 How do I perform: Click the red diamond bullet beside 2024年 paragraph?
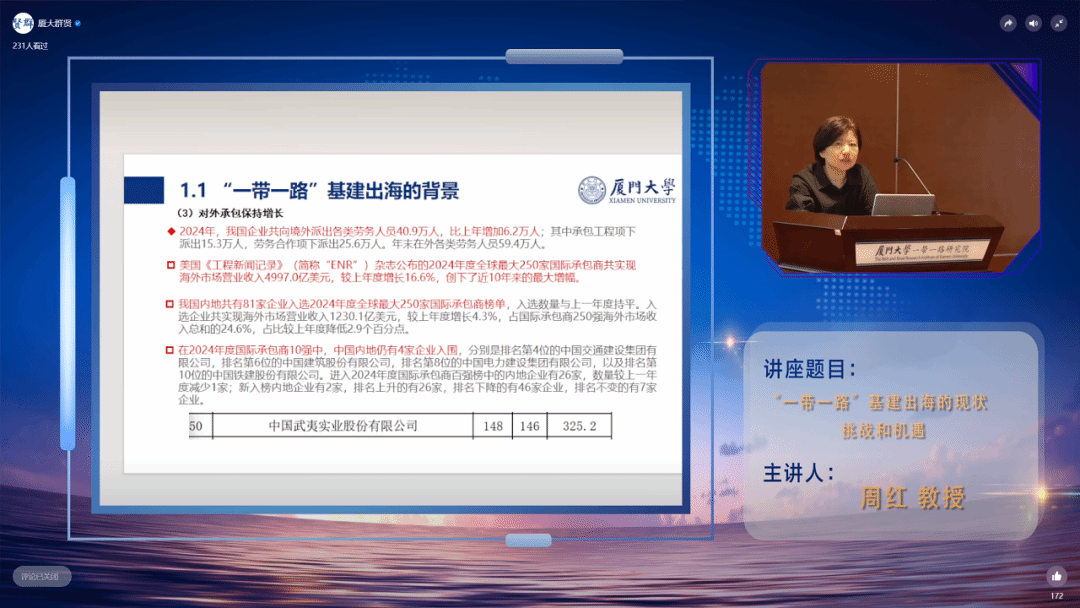pyautogui.click(x=171, y=231)
